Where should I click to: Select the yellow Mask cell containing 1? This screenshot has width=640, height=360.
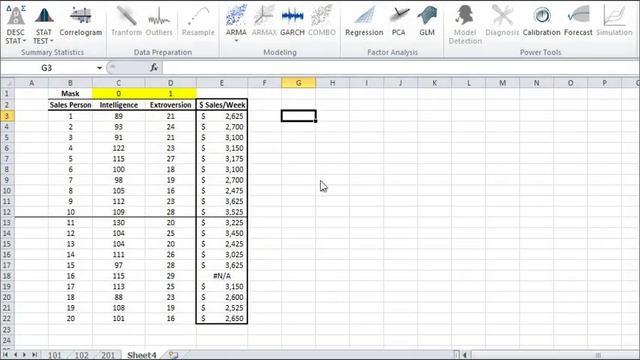coord(171,93)
